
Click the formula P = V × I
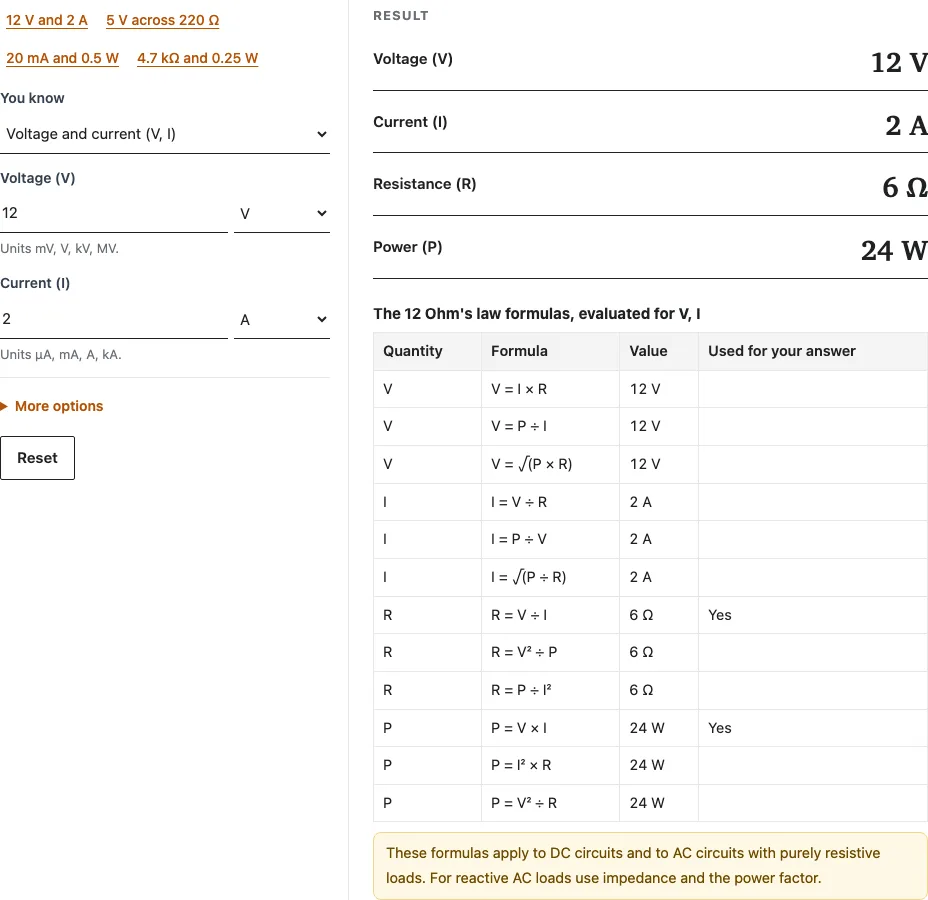tap(519, 728)
